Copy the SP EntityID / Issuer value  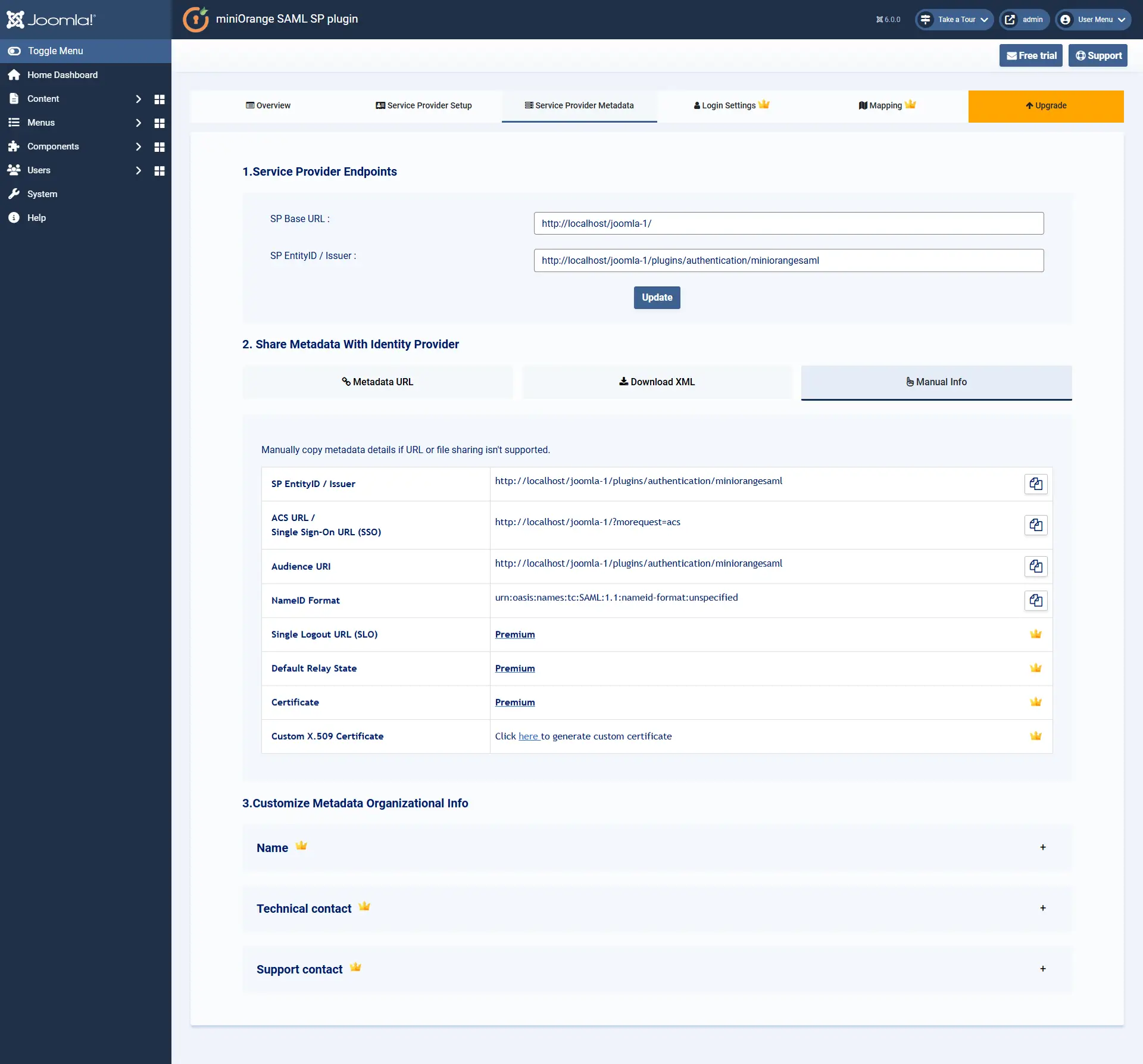1035,483
